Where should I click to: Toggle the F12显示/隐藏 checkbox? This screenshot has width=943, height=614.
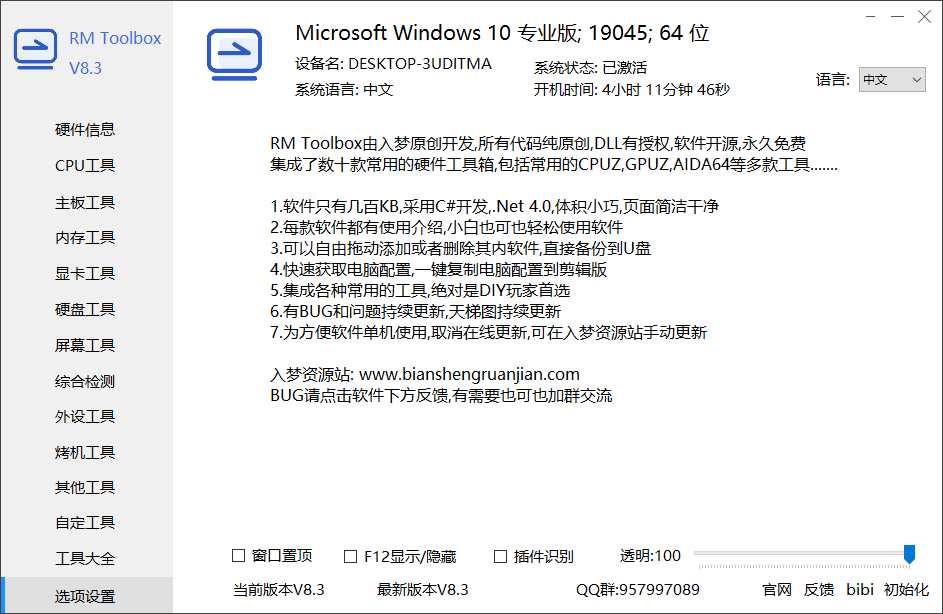[350, 557]
